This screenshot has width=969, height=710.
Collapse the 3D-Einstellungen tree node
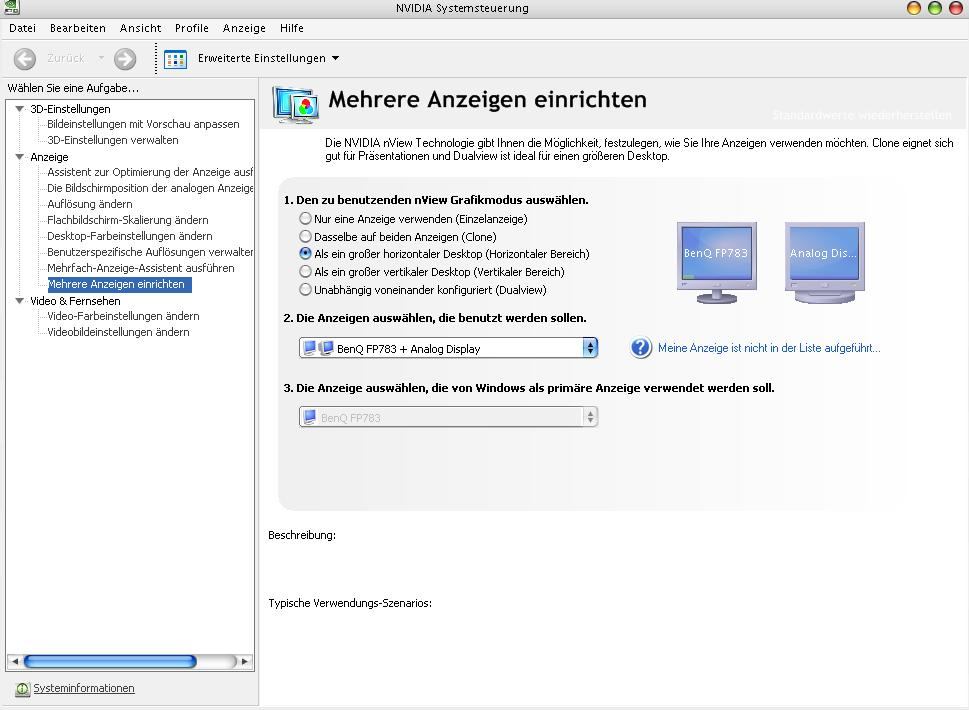(x=20, y=109)
